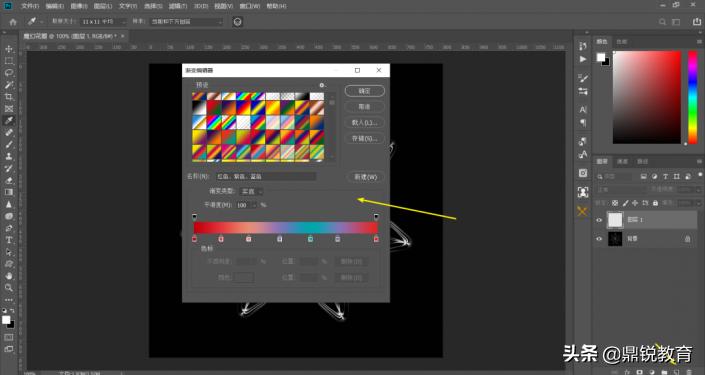Click Cancel button in Gradient Editor

(x=365, y=107)
